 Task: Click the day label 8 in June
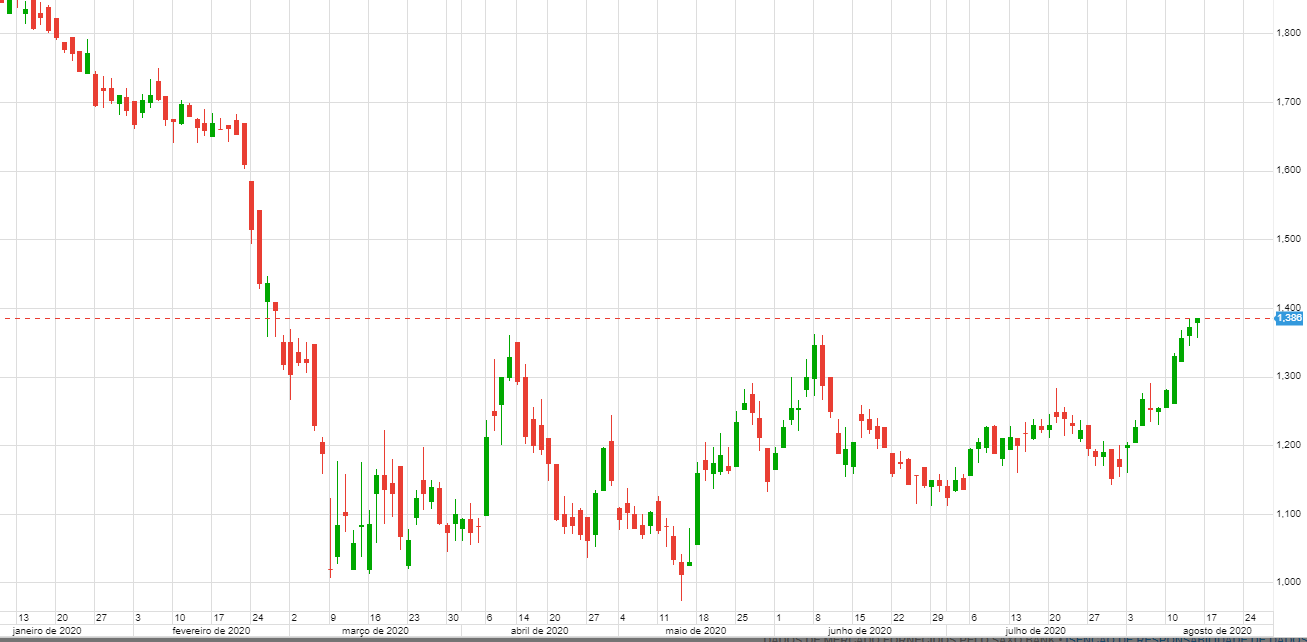817,617
